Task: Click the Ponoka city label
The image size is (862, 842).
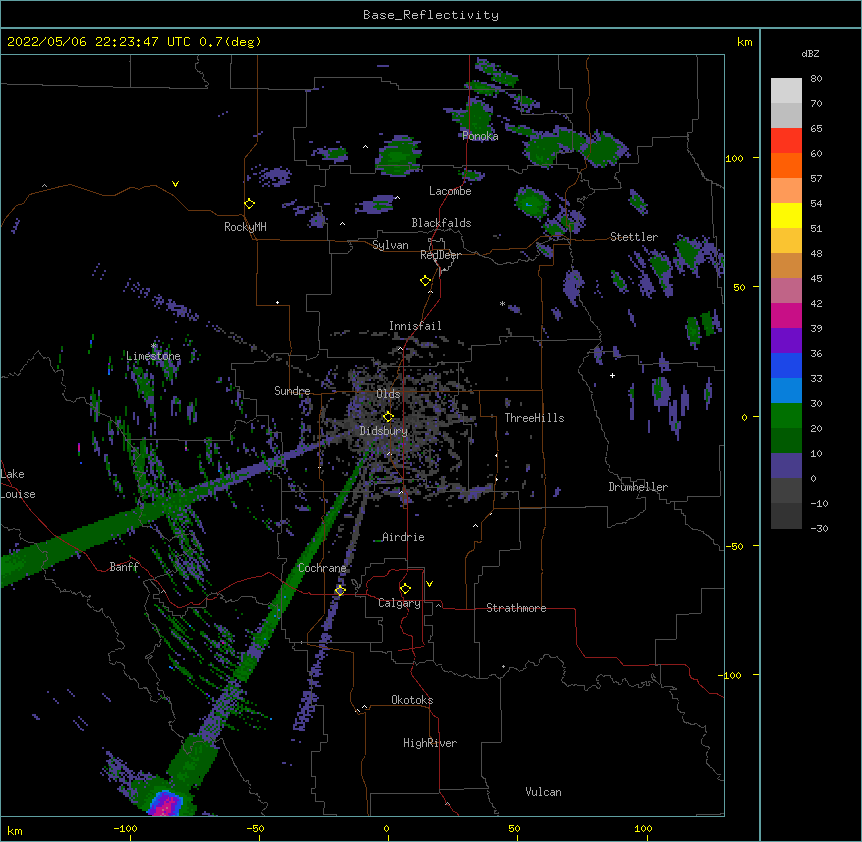Action: tap(480, 136)
